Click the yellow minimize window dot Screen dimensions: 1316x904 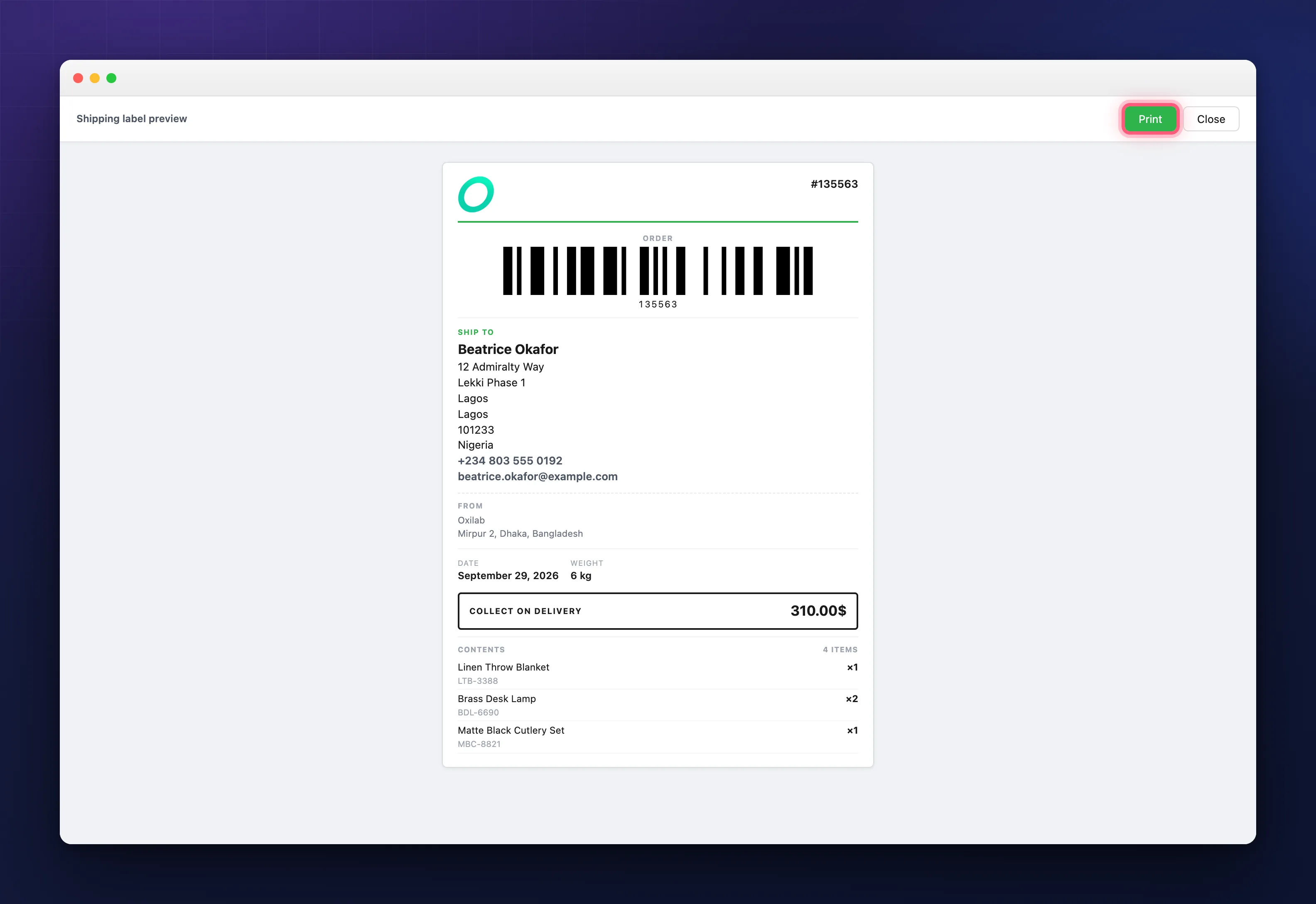(95, 78)
